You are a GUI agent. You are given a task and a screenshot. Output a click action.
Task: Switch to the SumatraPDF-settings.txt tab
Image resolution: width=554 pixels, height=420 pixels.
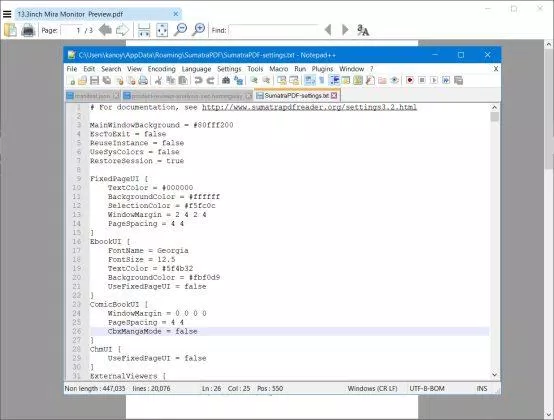[x=297, y=96]
